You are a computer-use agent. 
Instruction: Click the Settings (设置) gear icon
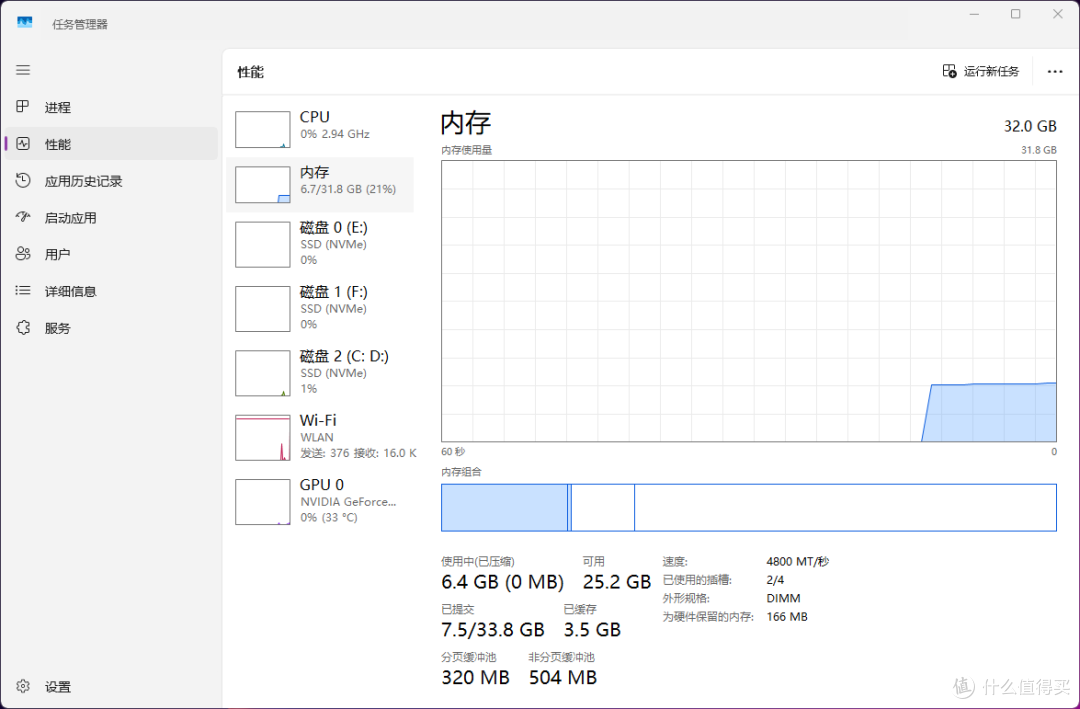(x=23, y=686)
